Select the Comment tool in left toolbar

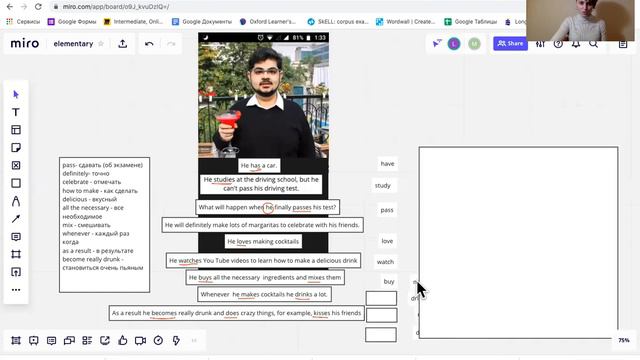[16, 237]
